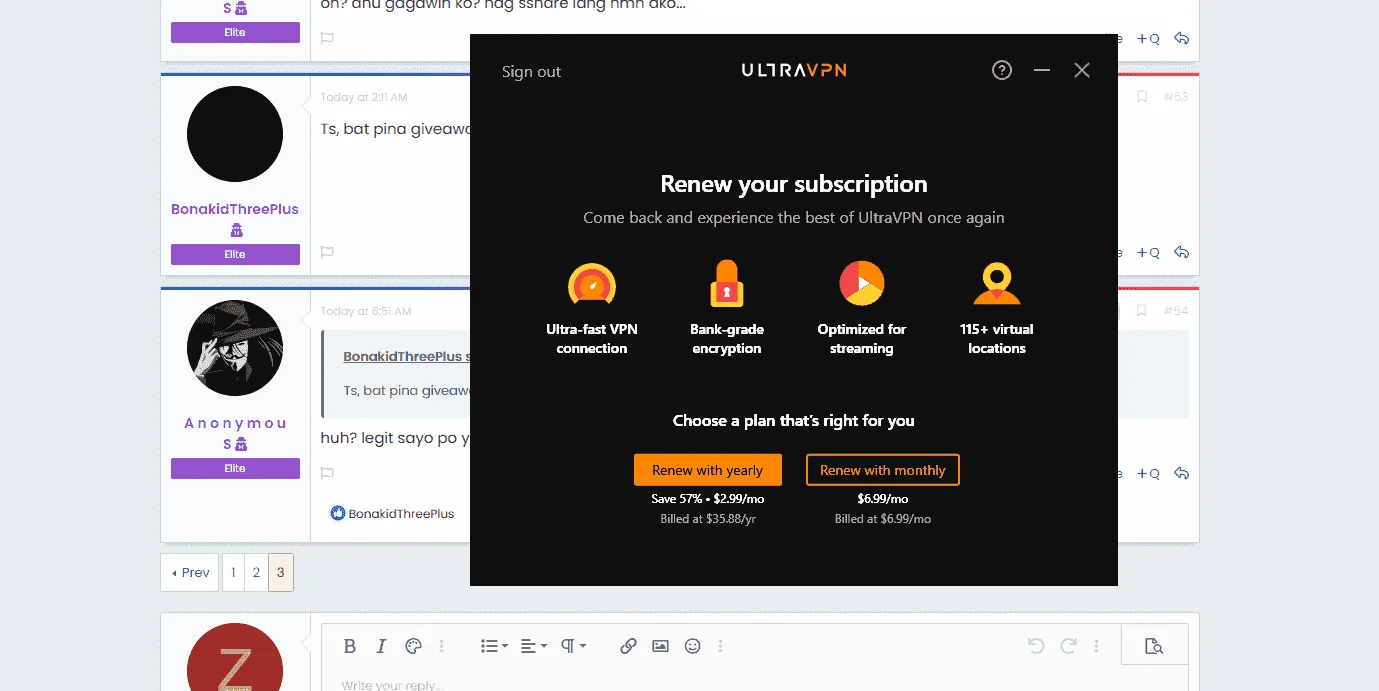Minimize the UltraVPN window

[1042, 70]
